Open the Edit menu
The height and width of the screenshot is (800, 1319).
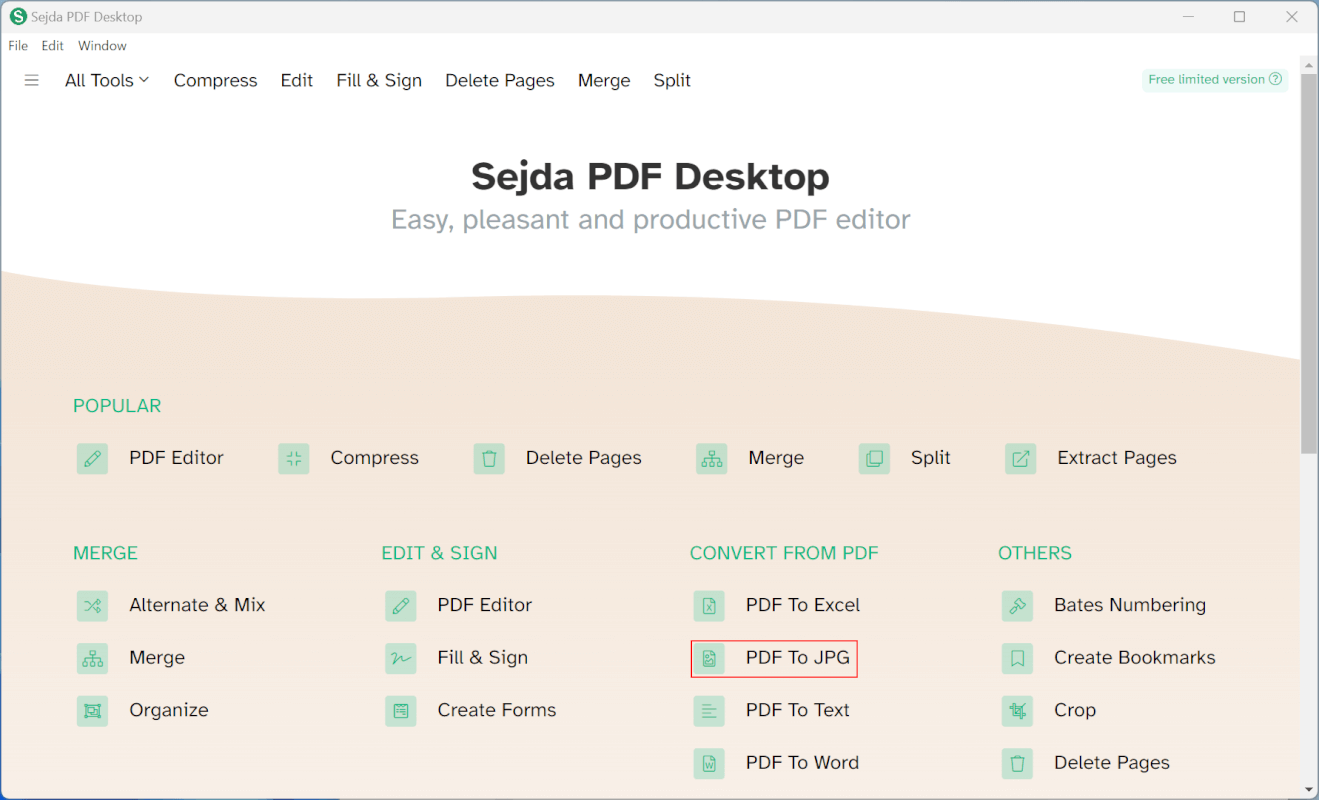(53, 46)
